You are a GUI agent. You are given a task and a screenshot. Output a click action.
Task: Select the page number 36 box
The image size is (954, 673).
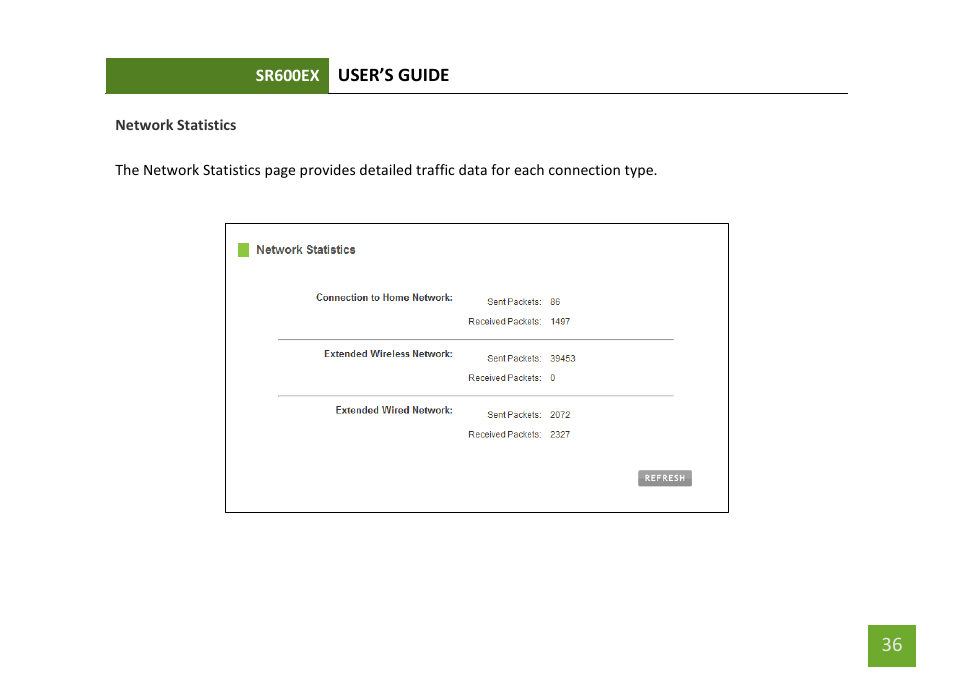891,646
